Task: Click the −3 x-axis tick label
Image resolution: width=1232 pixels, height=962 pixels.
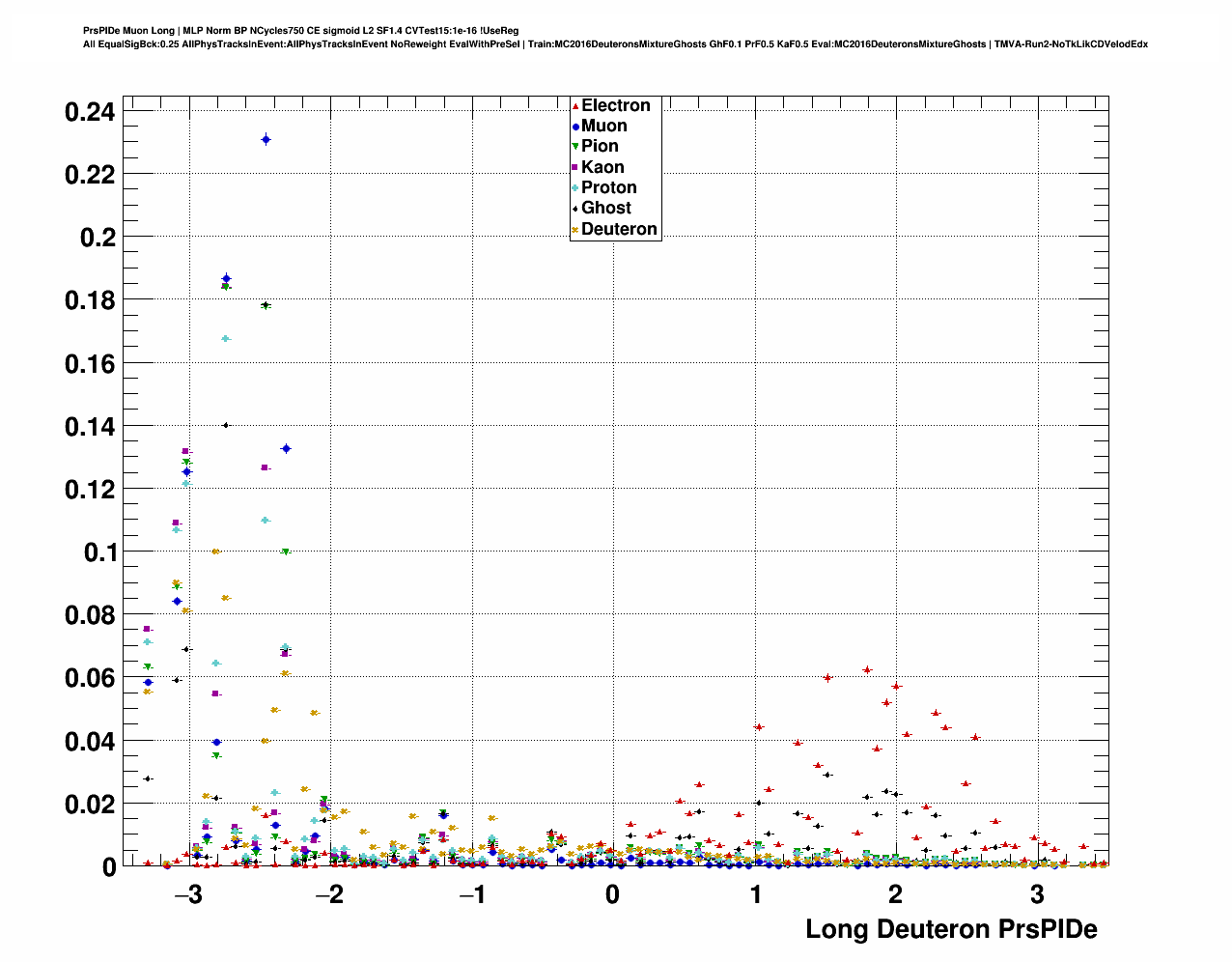Action: click(x=188, y=894)
